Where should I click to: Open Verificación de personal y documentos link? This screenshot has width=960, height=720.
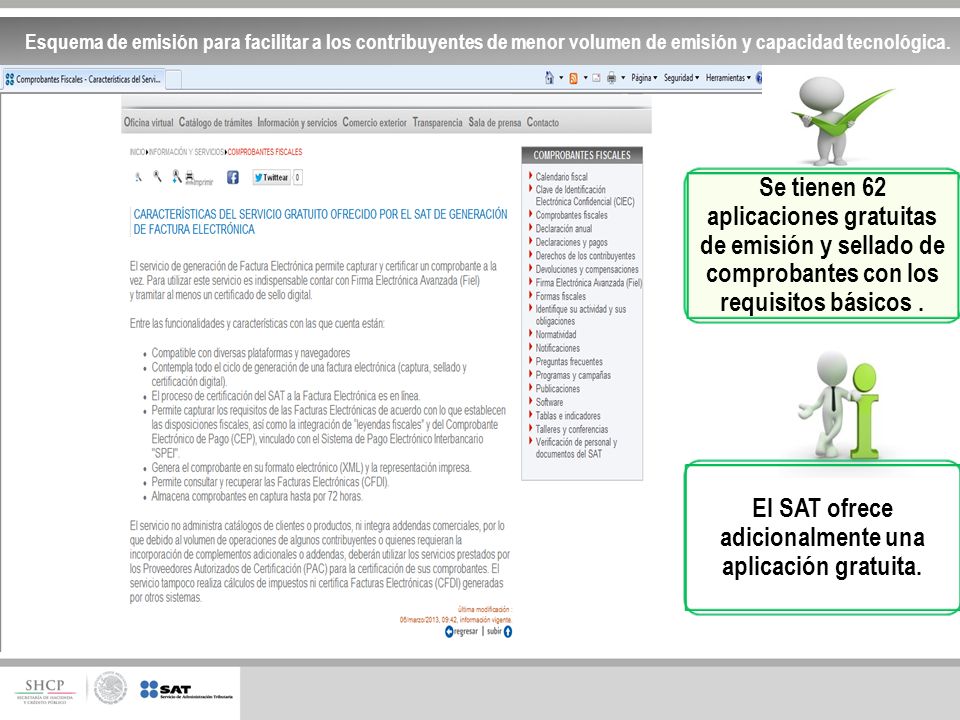coord(576,448)
